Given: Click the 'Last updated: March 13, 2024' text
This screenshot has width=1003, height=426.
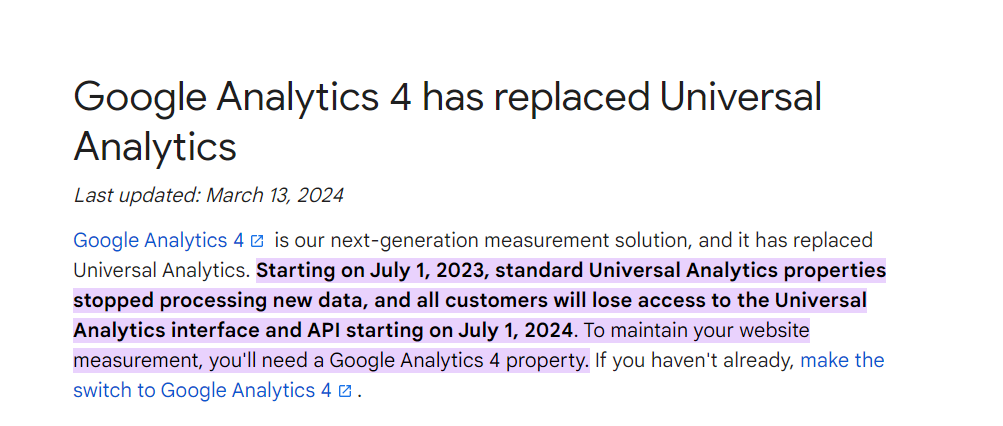Looking at the screenshot, I should pos(209,195).
